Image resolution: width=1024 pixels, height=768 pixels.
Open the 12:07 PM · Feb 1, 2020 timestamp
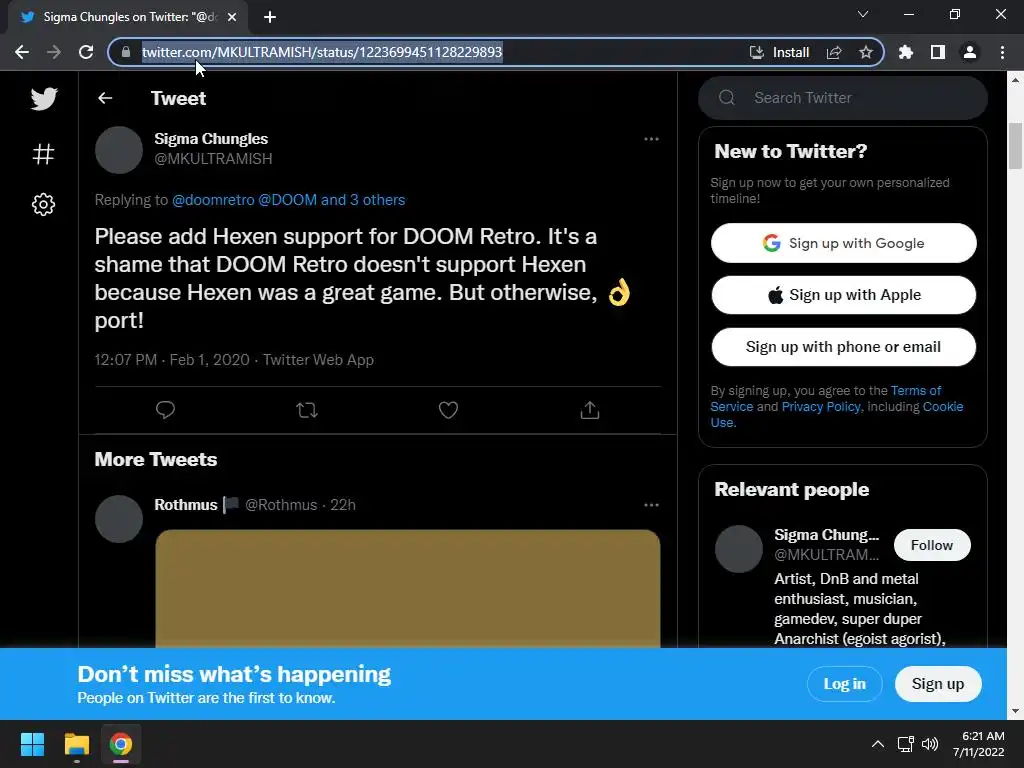click(172, 360)
